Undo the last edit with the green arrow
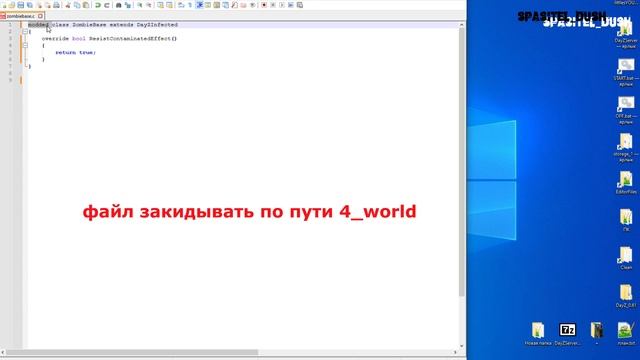640x360 pixels. click(x=97, y=5)
